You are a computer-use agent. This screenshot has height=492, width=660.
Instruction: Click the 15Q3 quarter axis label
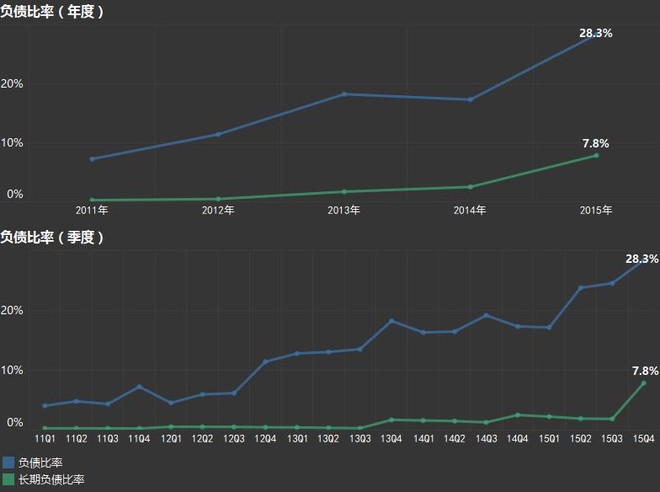coord(612,439)
